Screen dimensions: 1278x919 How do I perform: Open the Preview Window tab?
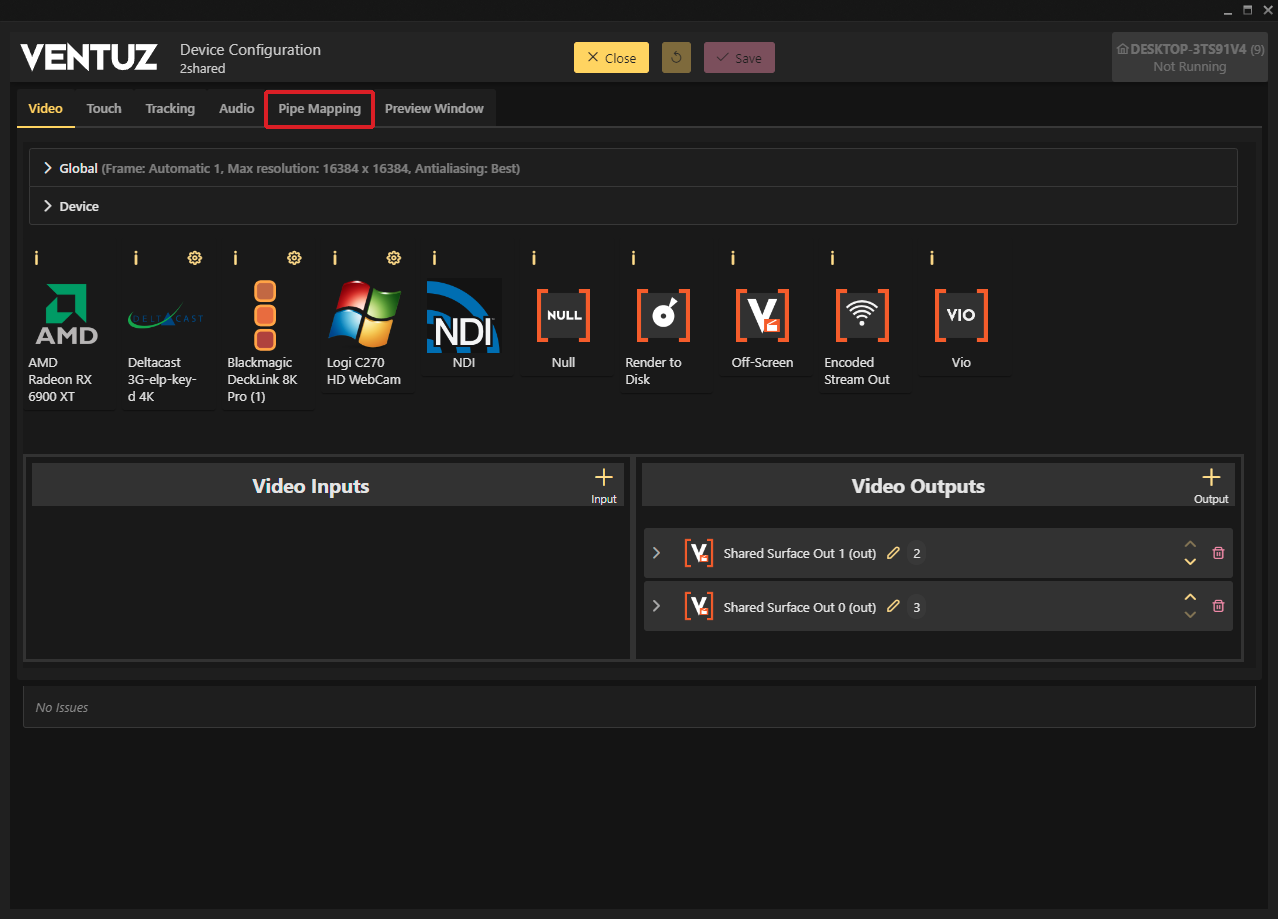click(x=434, y=108)
